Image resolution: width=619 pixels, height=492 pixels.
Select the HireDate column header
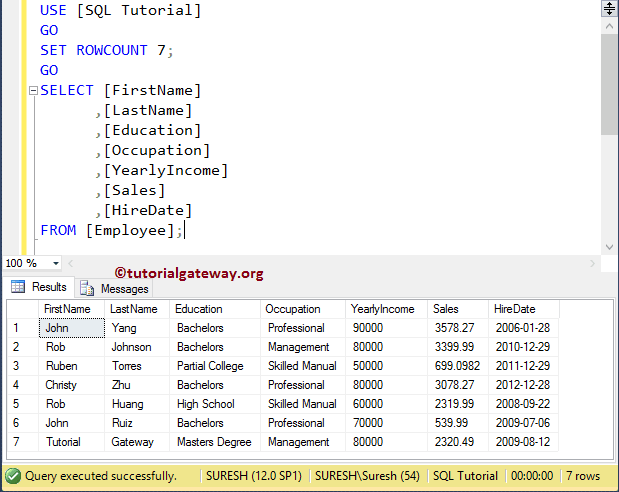pyautogui.click(x=524, y=309)
